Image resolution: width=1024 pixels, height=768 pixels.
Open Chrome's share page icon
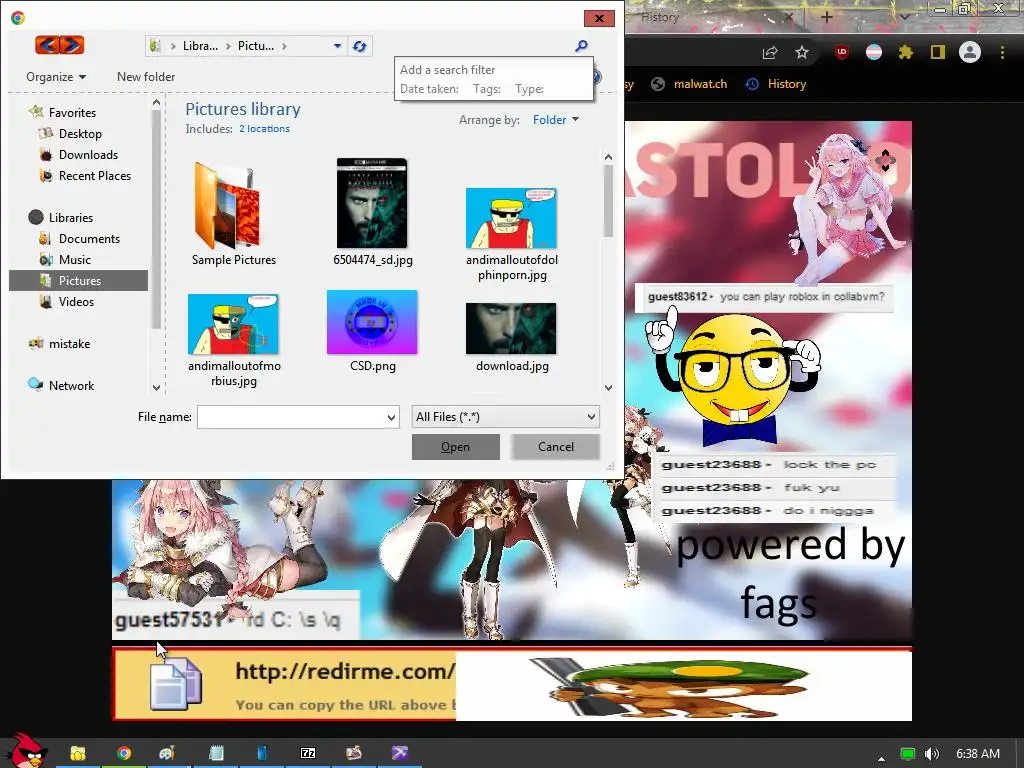(770, 52)
